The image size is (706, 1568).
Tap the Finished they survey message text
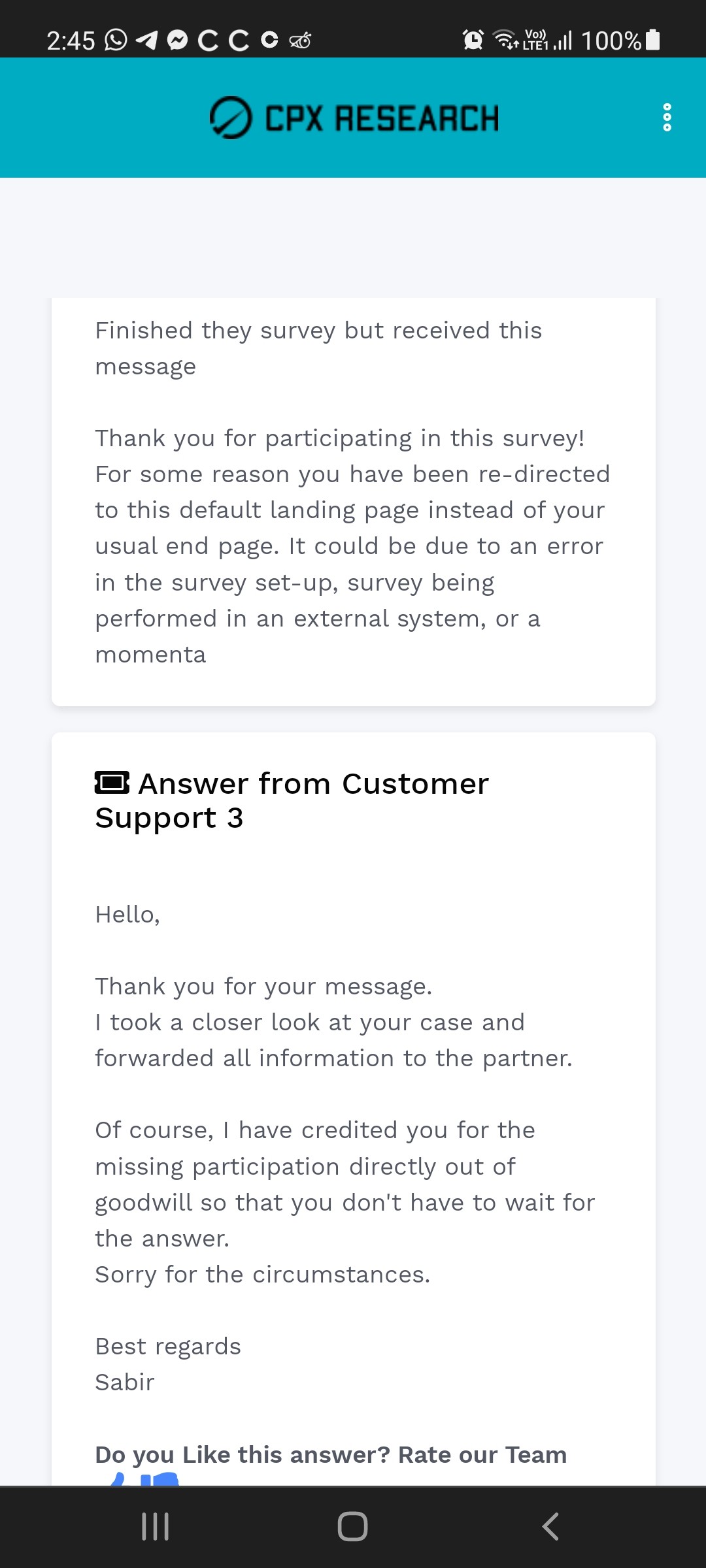coord(318,348)
